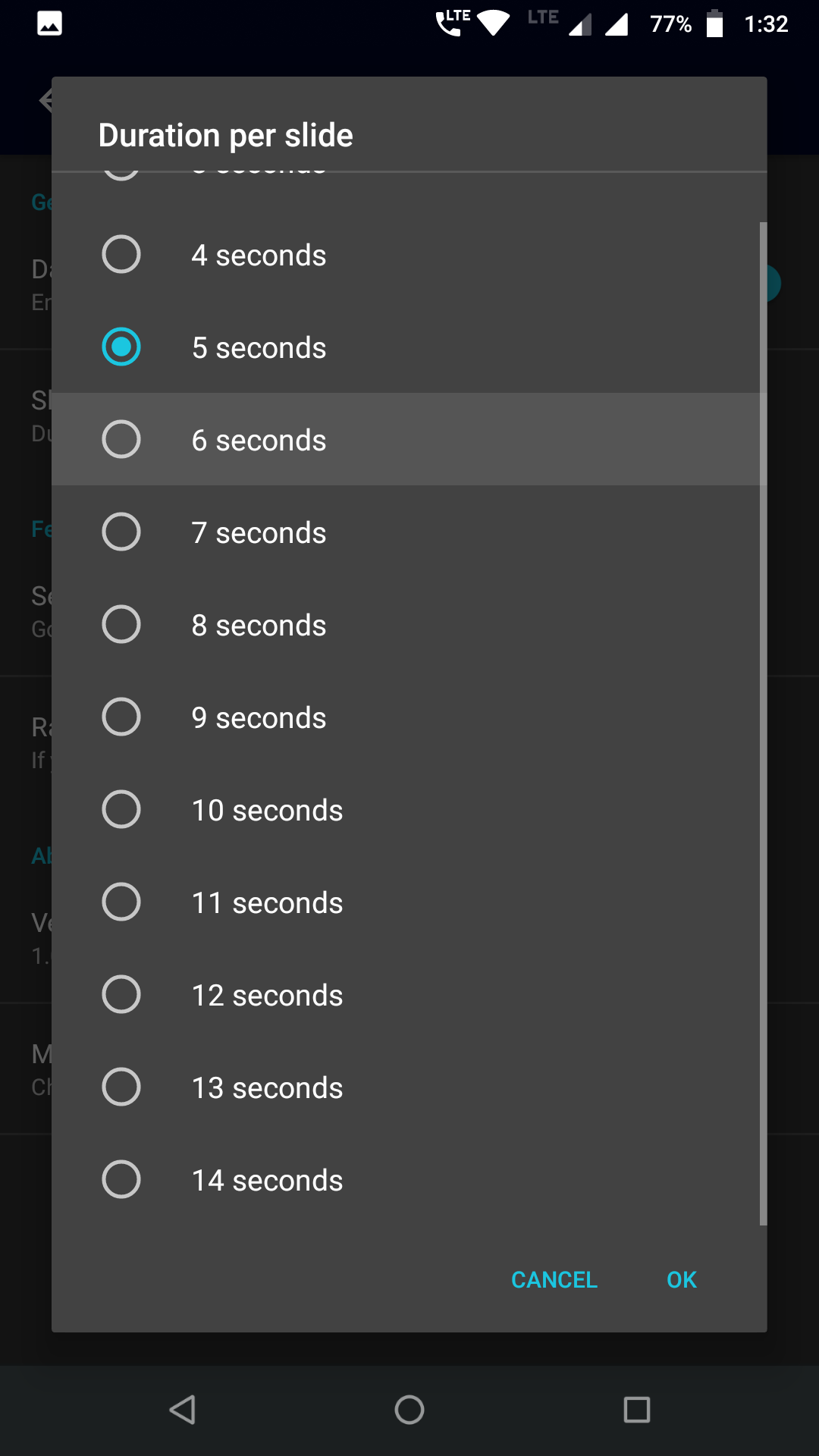Tap the battery icon in status bar

coord(714,24)
